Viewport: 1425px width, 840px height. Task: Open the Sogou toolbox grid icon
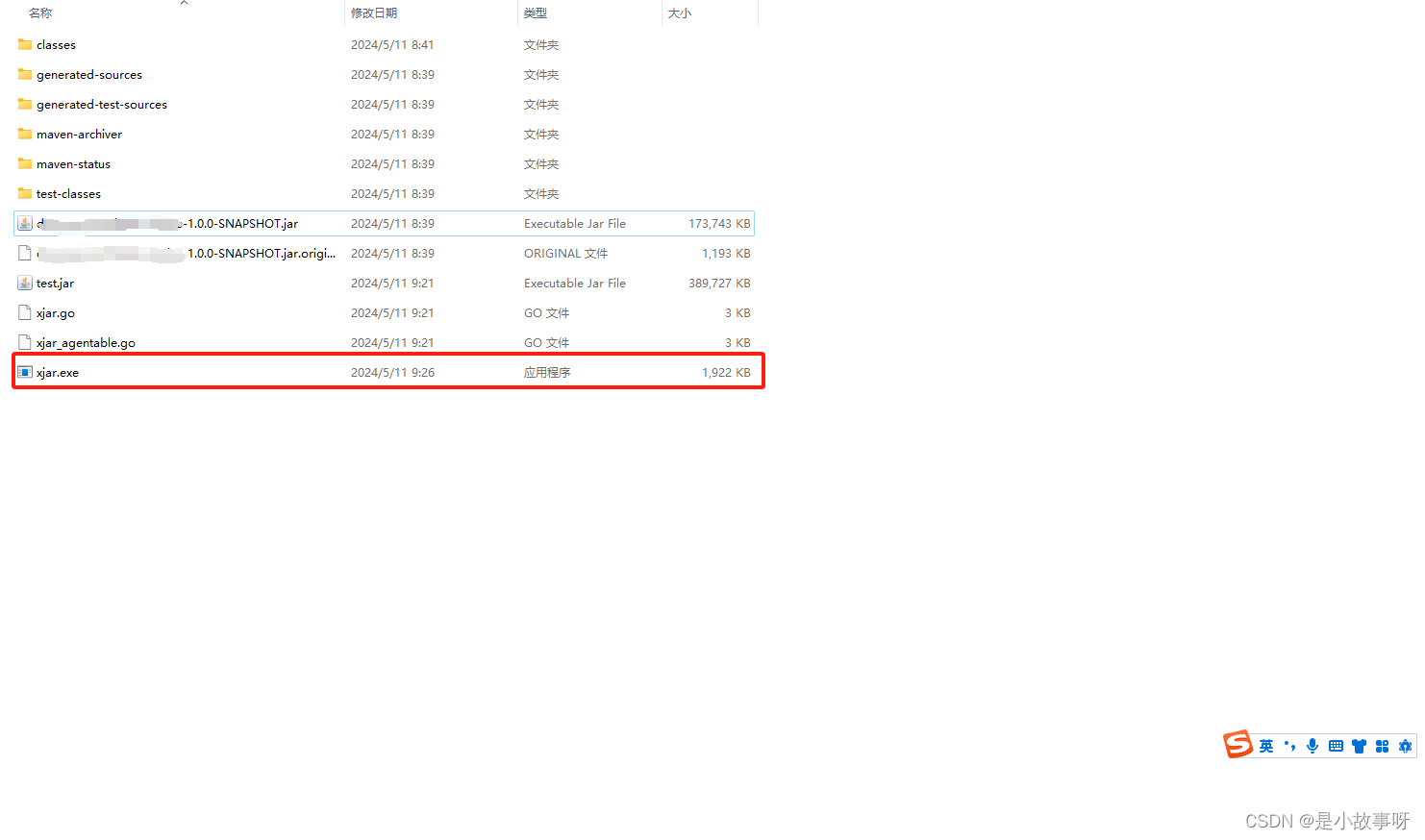click(x=1382, y=746)
